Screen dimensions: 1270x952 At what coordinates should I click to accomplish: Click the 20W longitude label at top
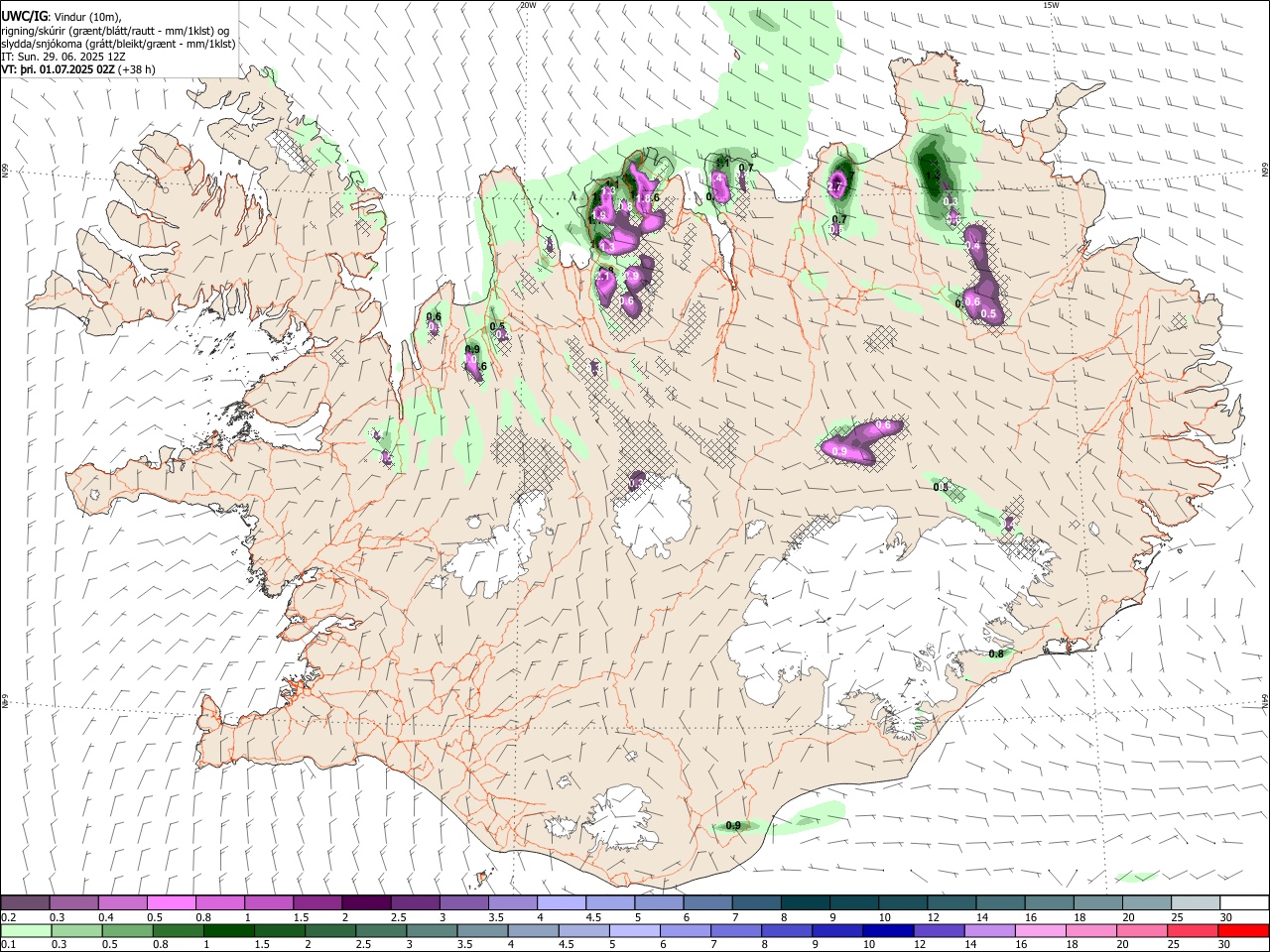pos(528,5)
